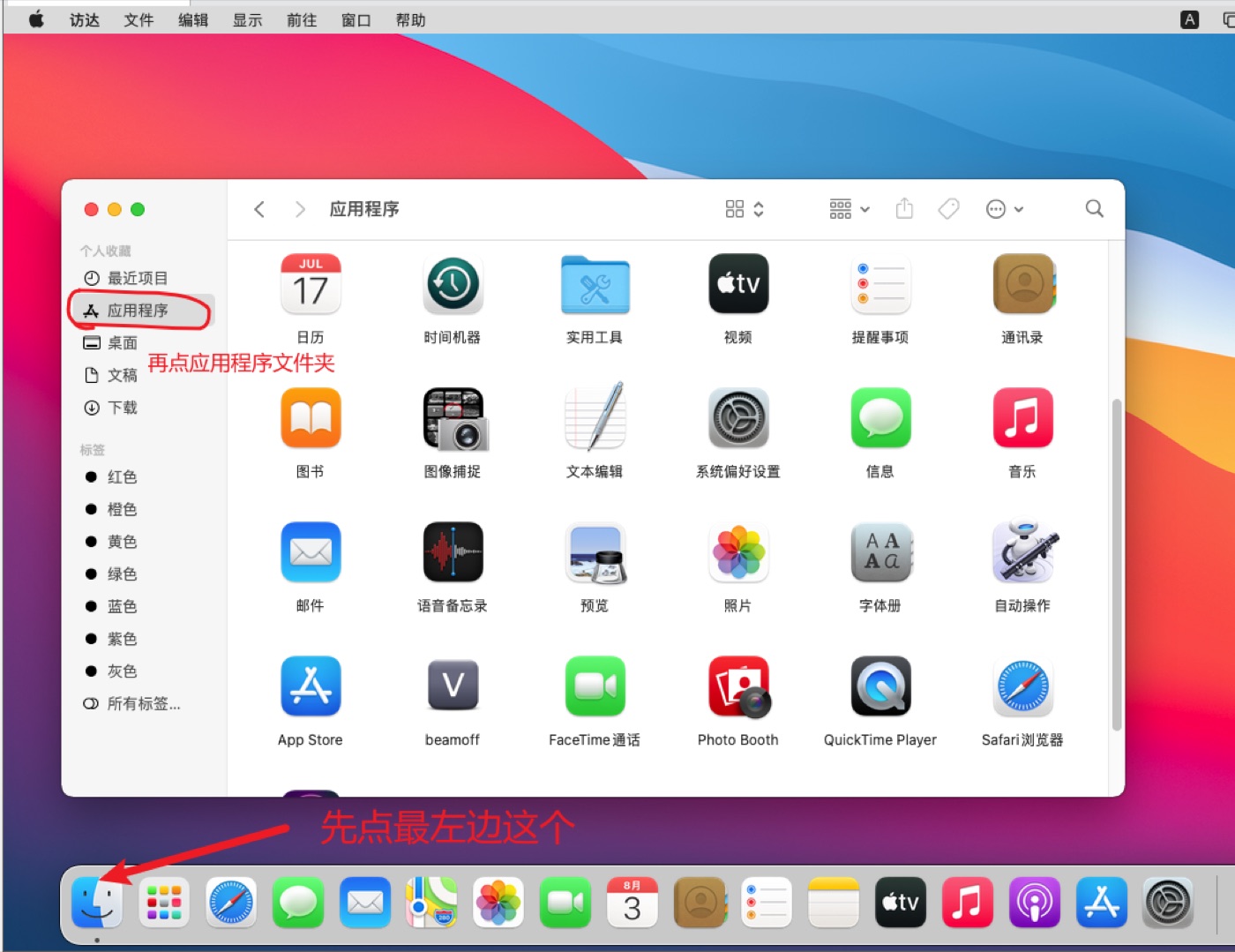Open 系统偏好设置 in the Finder window
The width and height of the screenshot is (1235, 952).
coord(738,418)
